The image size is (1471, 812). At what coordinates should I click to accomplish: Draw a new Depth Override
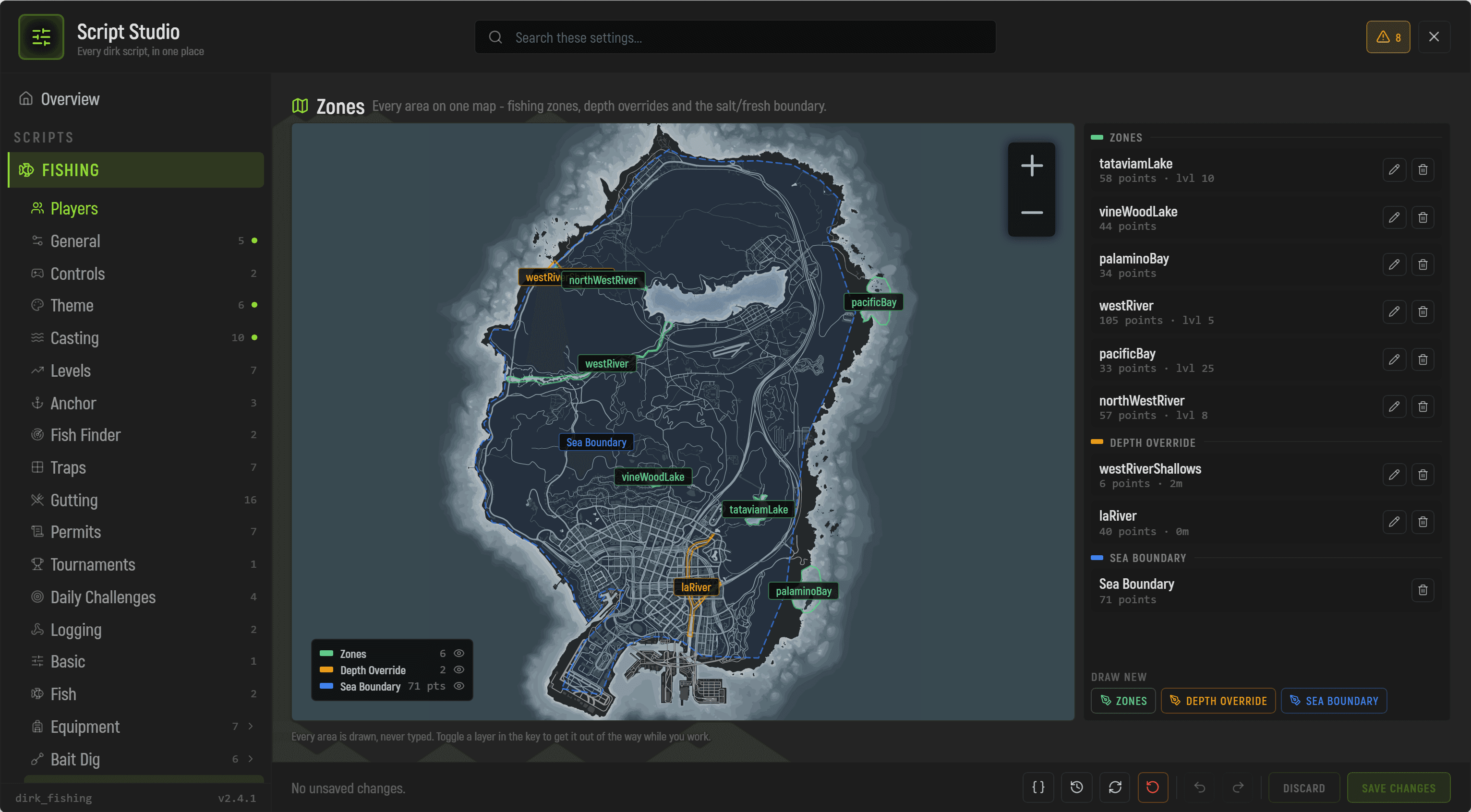click(x=1218, y=701)
